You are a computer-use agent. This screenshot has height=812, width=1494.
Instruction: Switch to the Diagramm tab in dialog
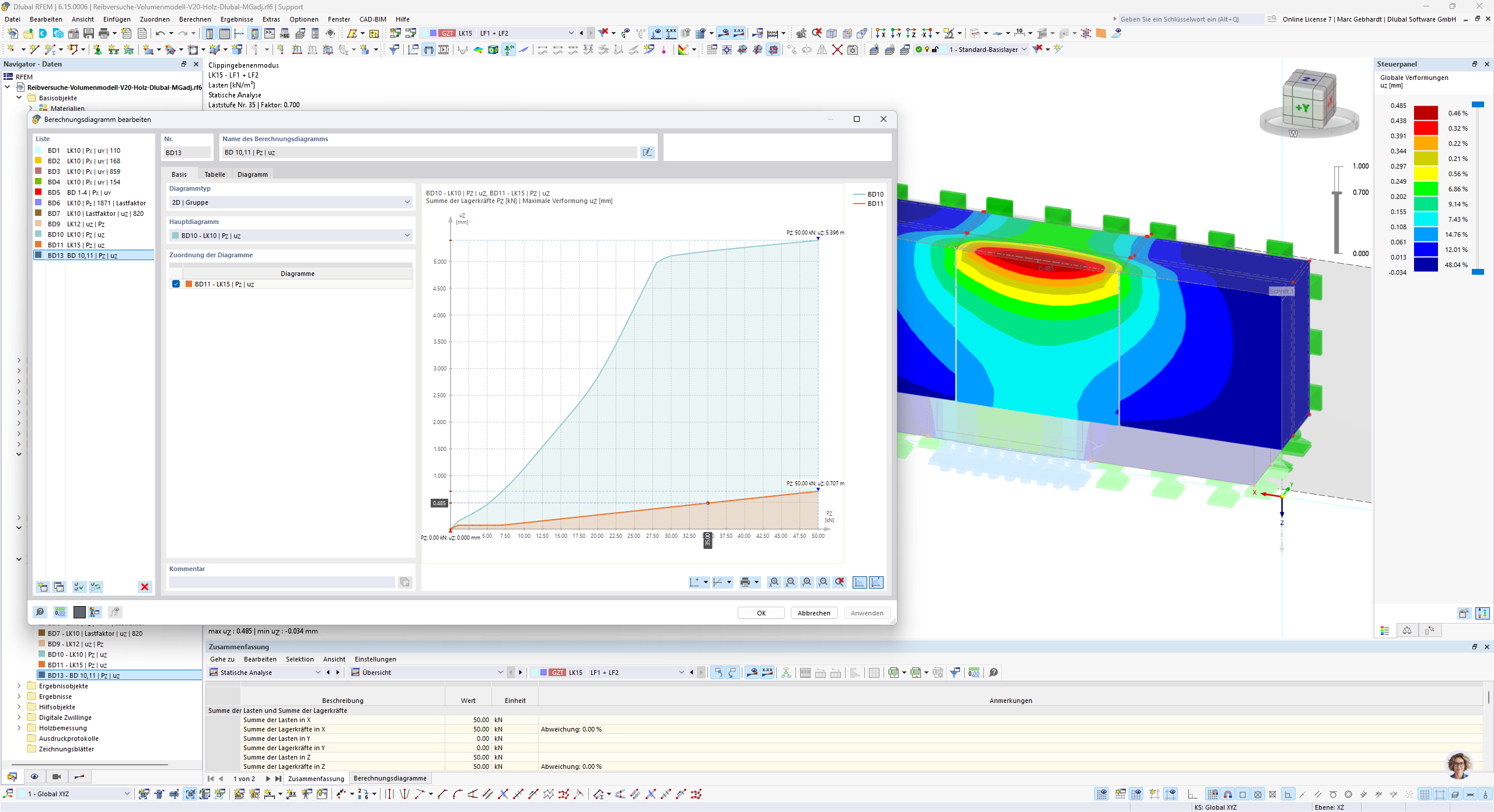[253, 174]
